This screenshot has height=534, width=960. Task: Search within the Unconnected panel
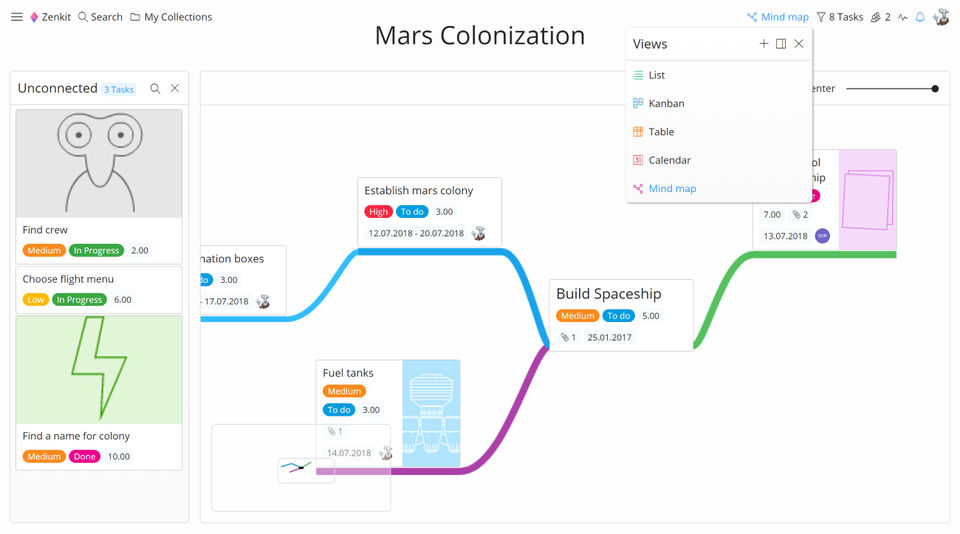155,89
